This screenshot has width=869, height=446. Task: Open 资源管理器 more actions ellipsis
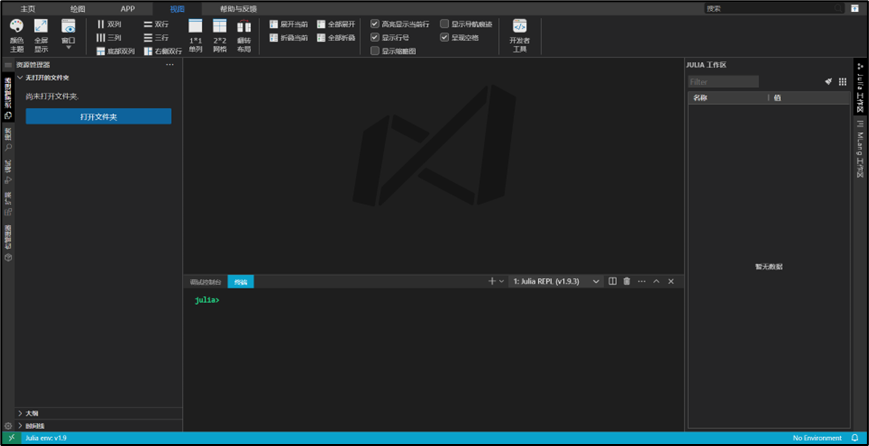point(170,65)
